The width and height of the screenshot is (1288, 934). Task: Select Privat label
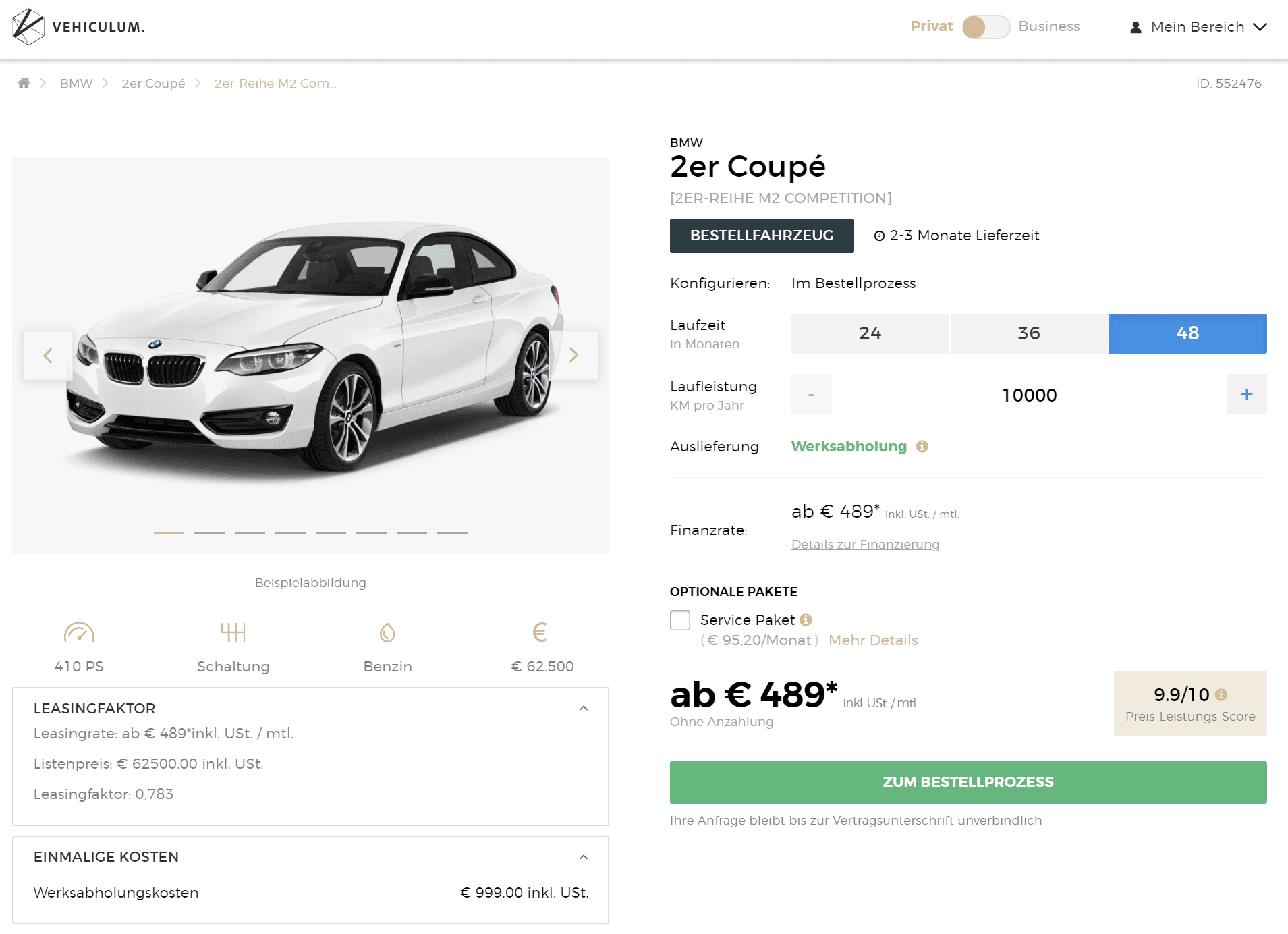click(932, 26)
